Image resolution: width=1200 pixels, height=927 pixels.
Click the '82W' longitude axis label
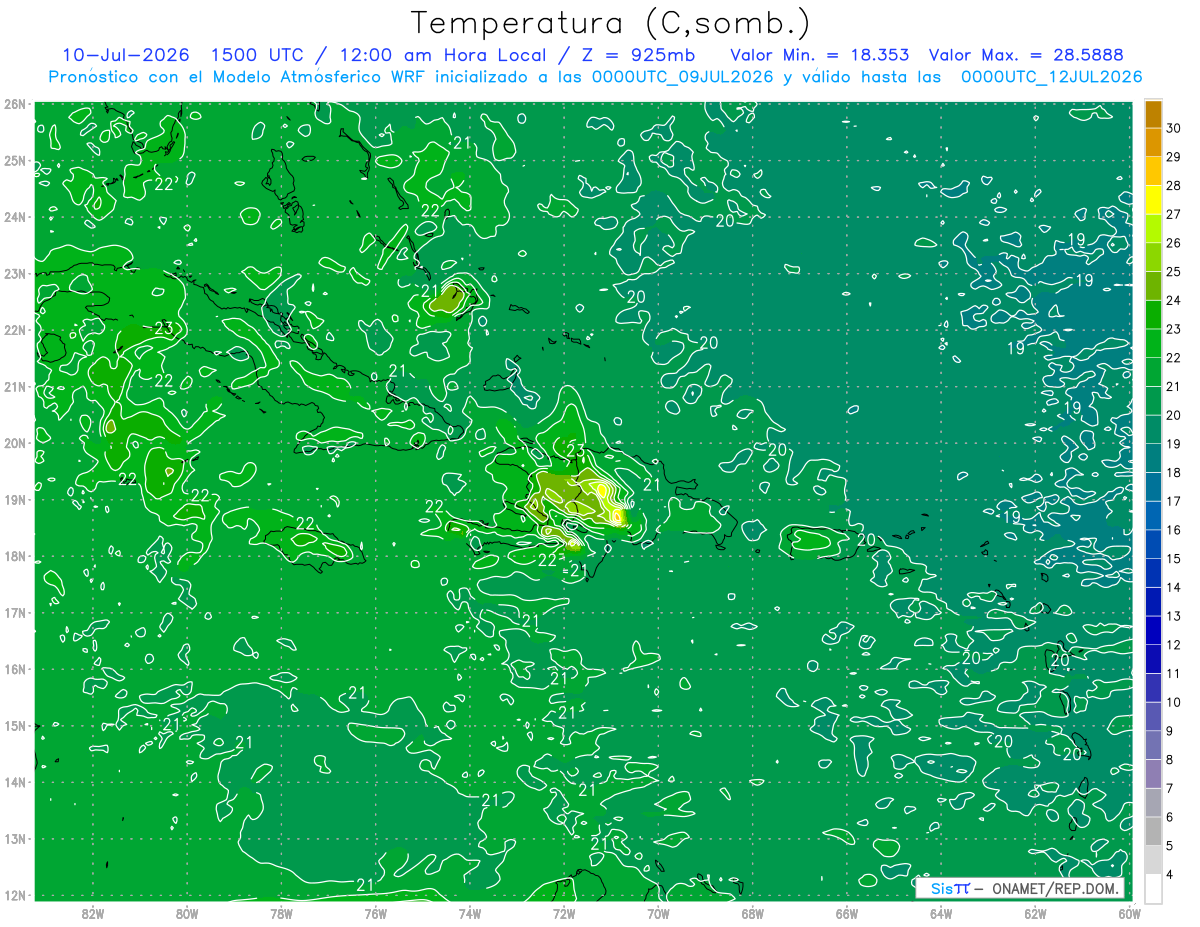pos(93,913)
